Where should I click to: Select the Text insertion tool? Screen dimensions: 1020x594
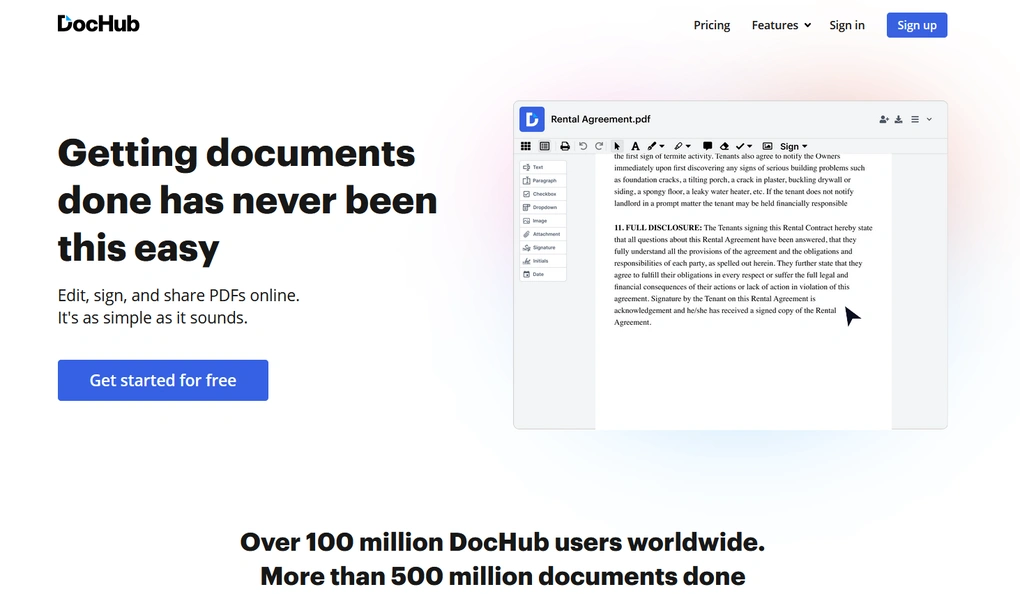[x=543, y=167]
